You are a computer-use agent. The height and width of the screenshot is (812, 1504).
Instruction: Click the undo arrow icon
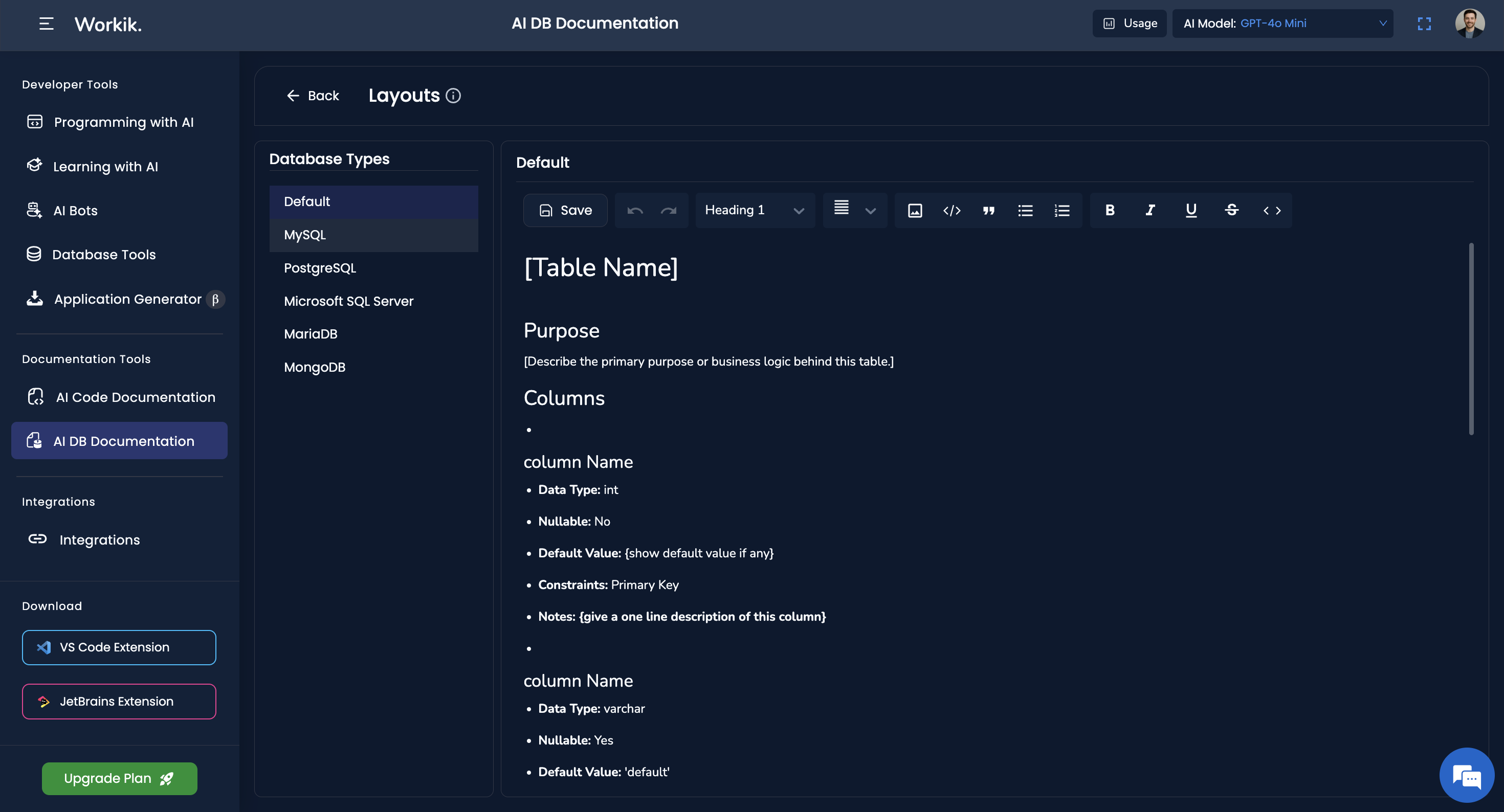tap(635, 210)
